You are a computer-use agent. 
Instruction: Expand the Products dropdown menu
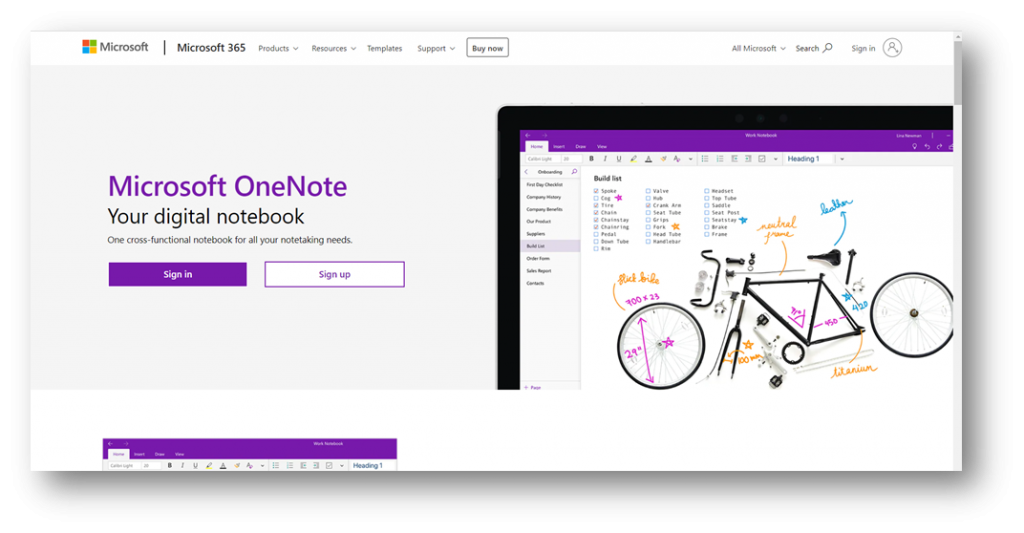(278, 48)
